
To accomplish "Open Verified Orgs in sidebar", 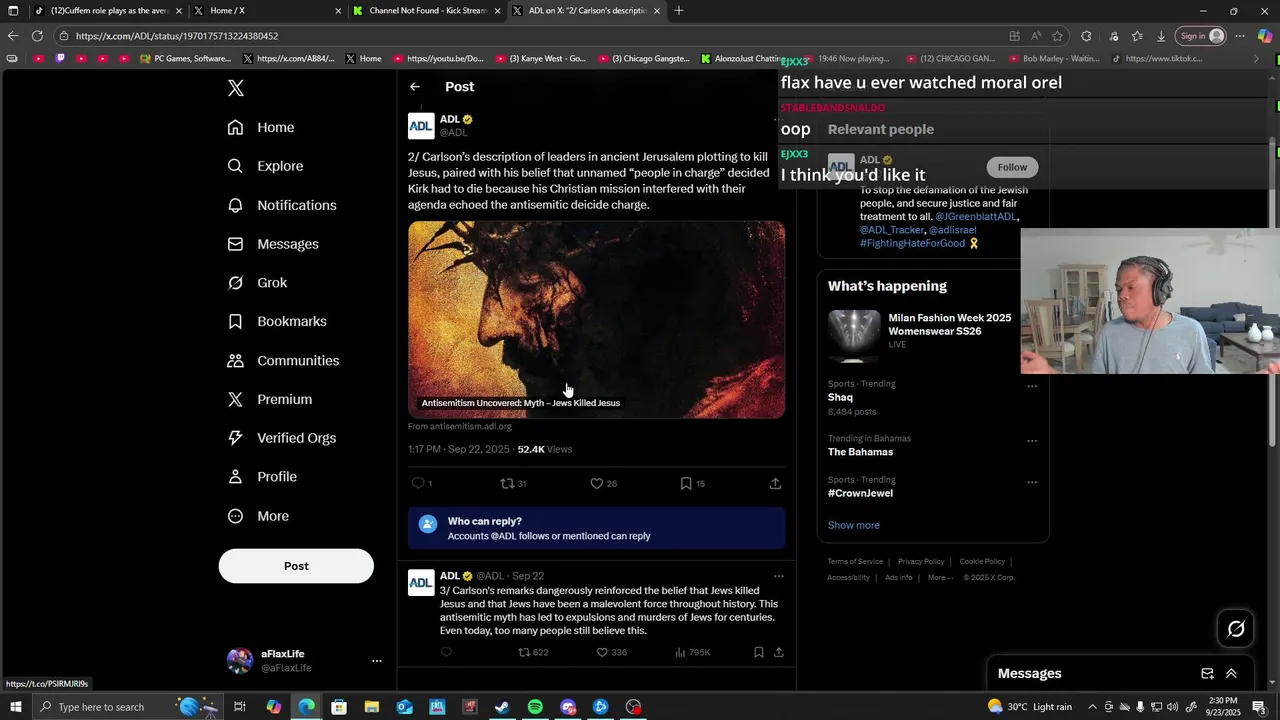I will [282, 438].
